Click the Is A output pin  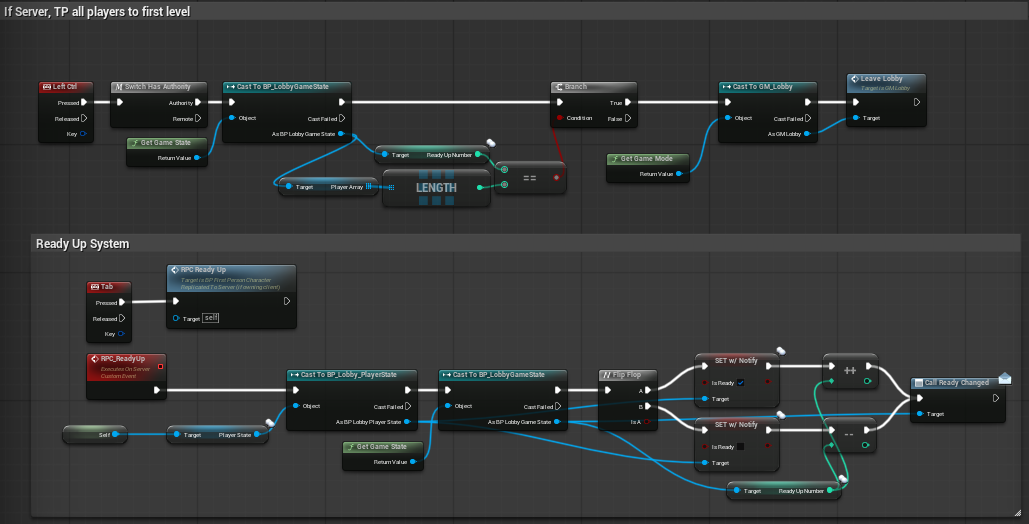(x=647, y=422)
